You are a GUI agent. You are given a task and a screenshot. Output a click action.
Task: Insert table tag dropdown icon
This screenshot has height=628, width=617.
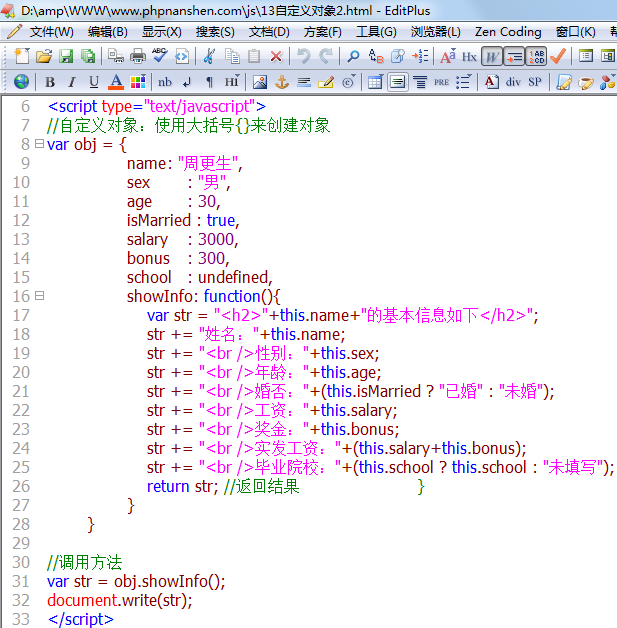376,82
